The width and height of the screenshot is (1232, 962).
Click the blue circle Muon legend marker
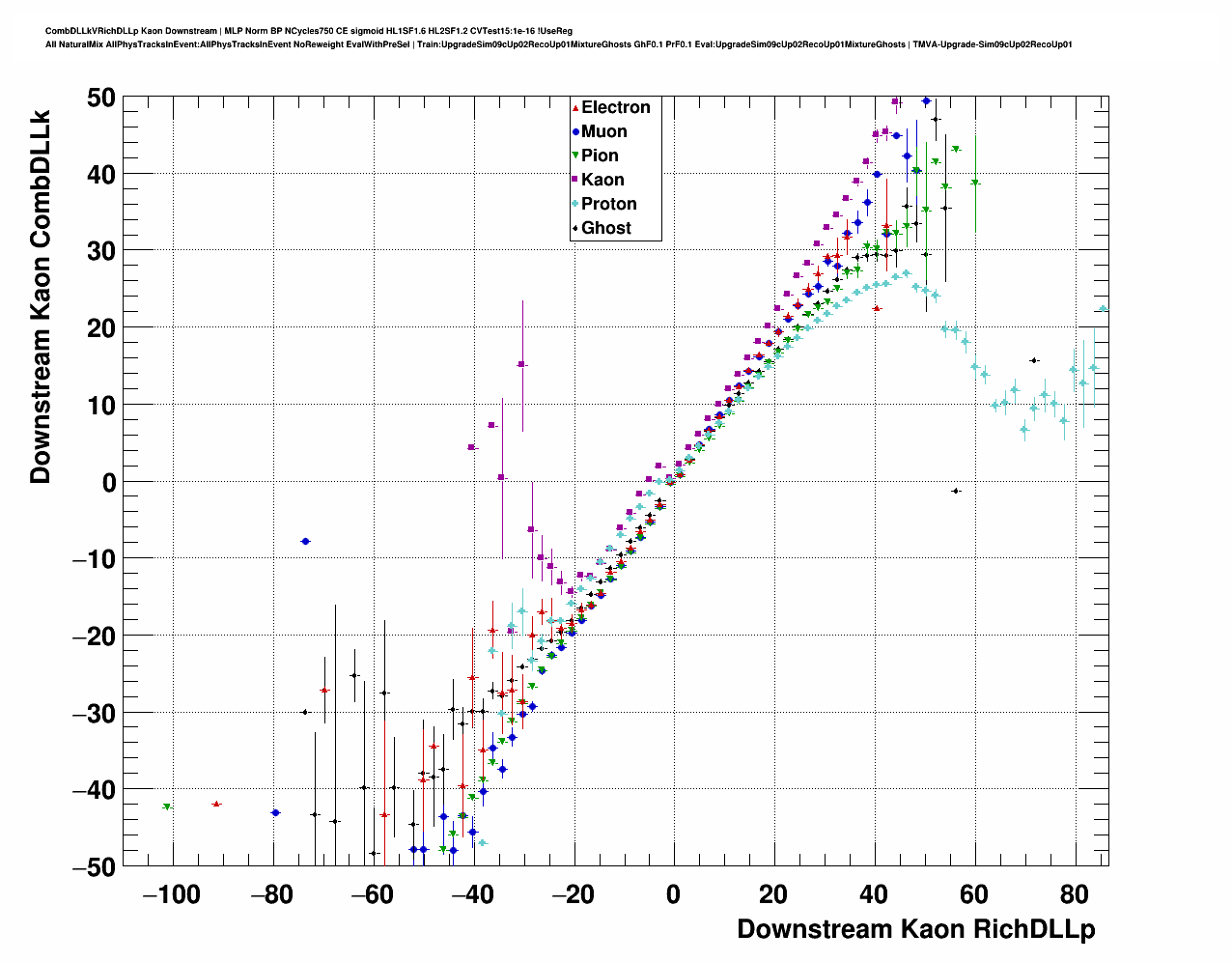click(575, 131)
